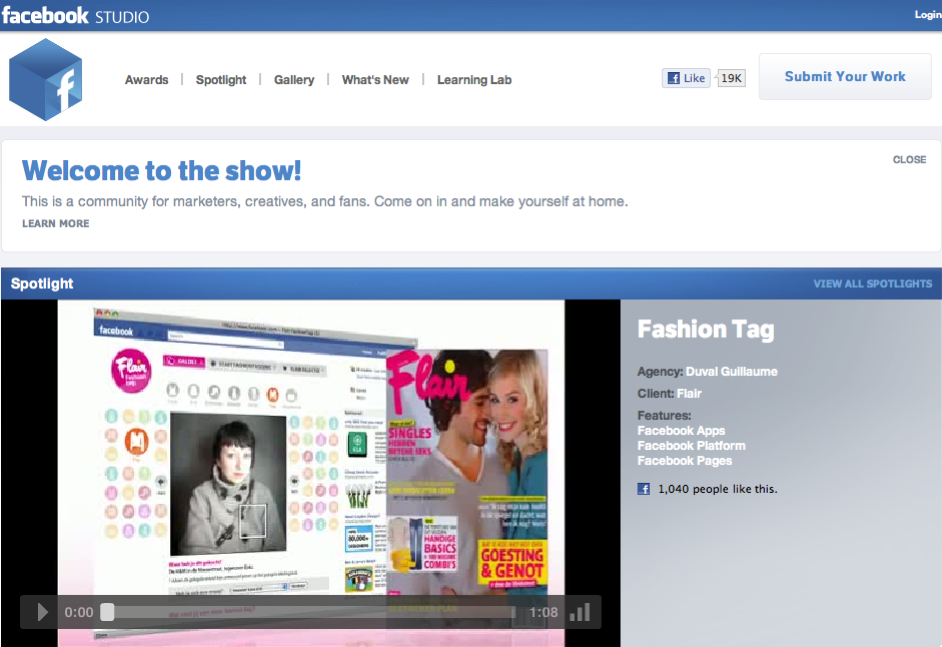Click the Submit Your Work button
Screen dimensions: 942x647
[845, 76]
